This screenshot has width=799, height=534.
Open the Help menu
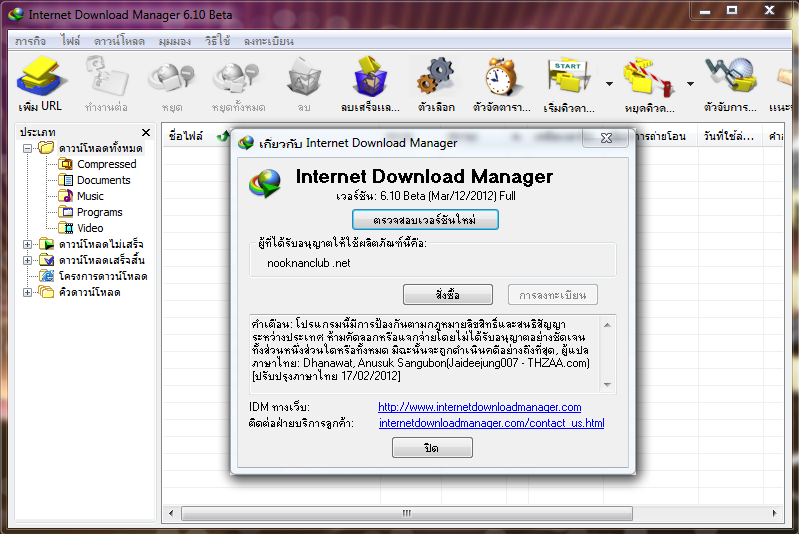pos(218,41)
